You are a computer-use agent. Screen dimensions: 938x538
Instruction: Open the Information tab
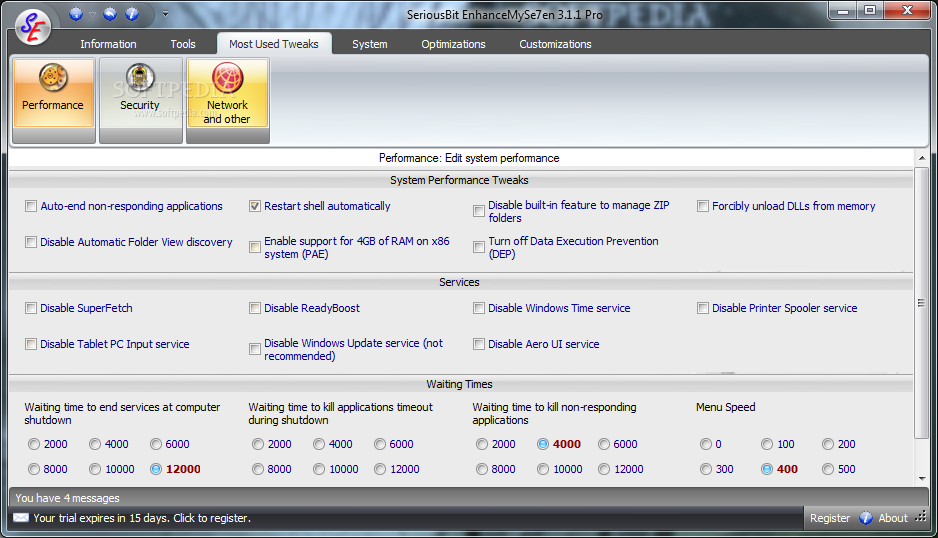108,44
